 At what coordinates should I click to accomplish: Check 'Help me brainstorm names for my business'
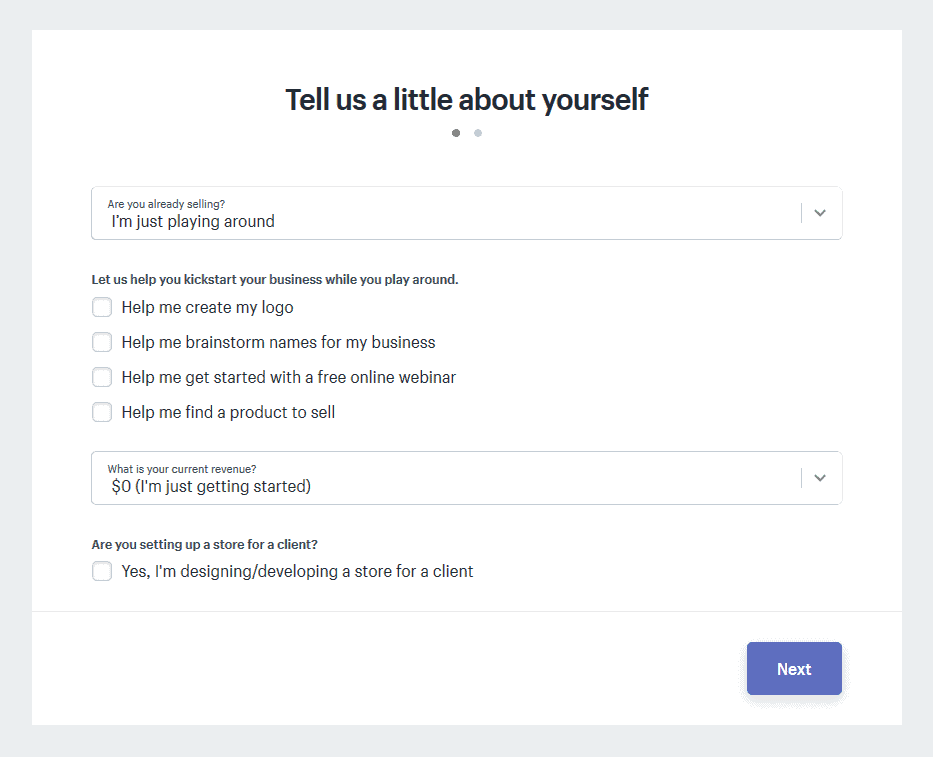102,342
